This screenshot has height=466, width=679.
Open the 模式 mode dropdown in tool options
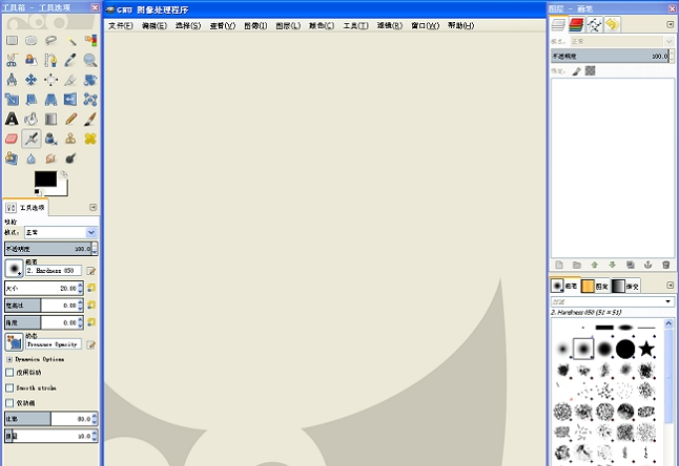pos(59,232)
